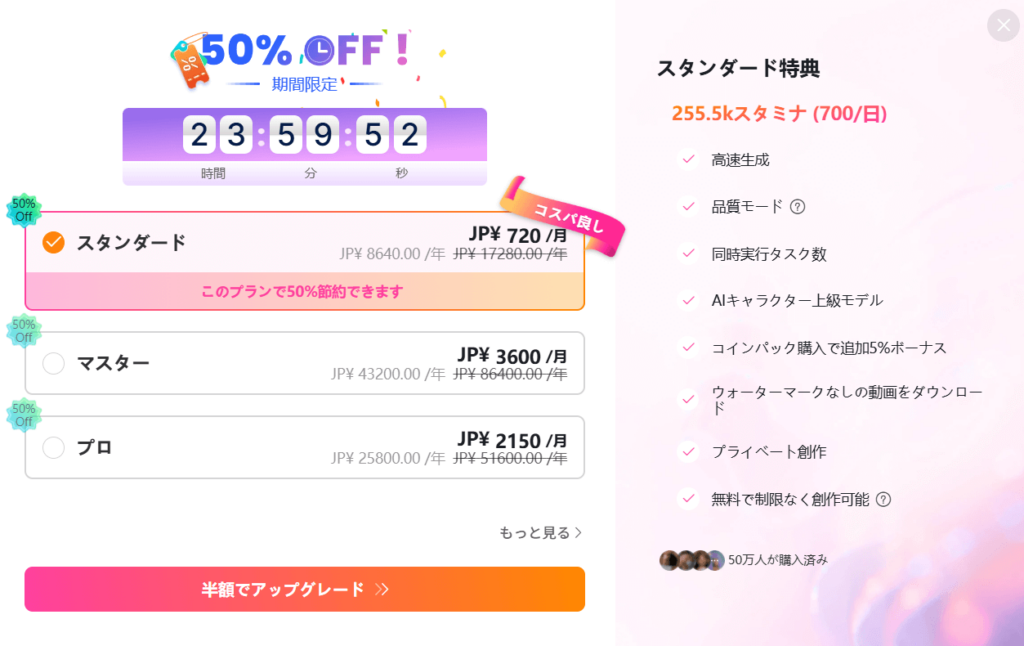Select the マスター plan radio button

pyautogui.click(x=54, y=363)
